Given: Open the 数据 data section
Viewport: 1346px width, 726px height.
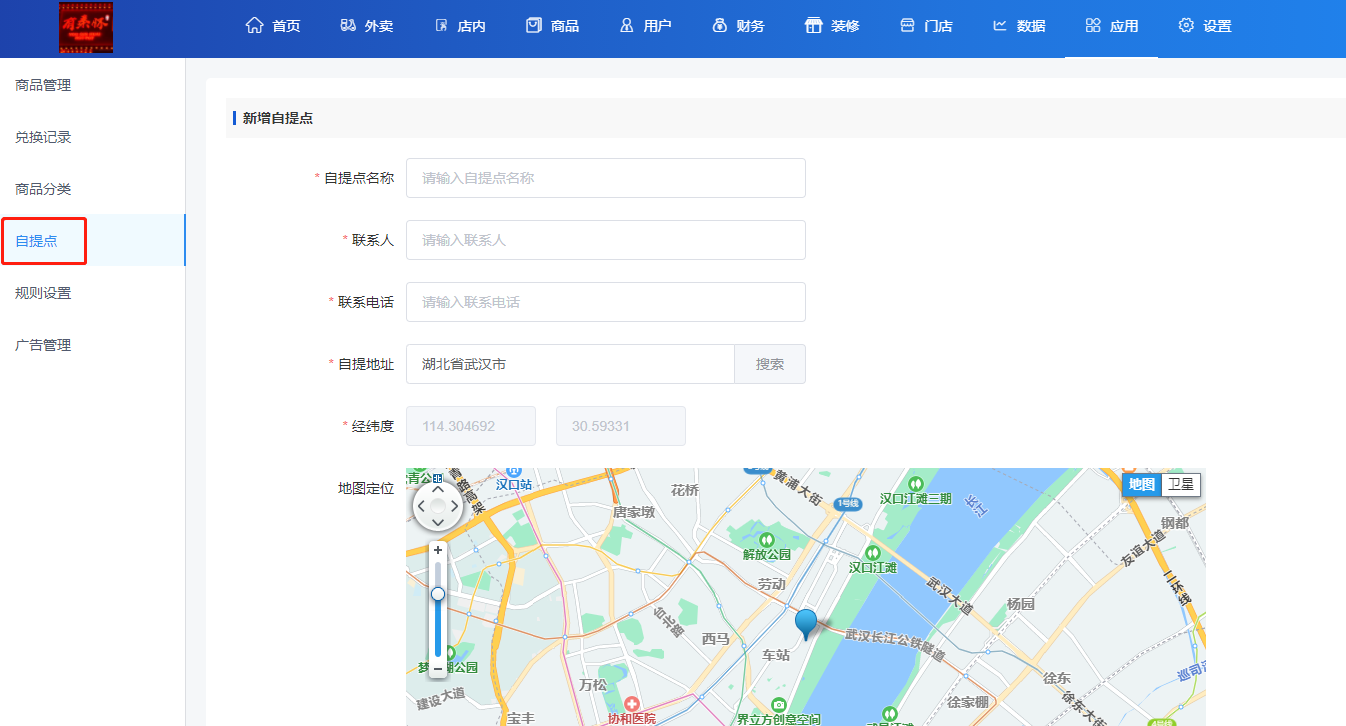Looking at the screenshot, I should (x=1019, y=26).
